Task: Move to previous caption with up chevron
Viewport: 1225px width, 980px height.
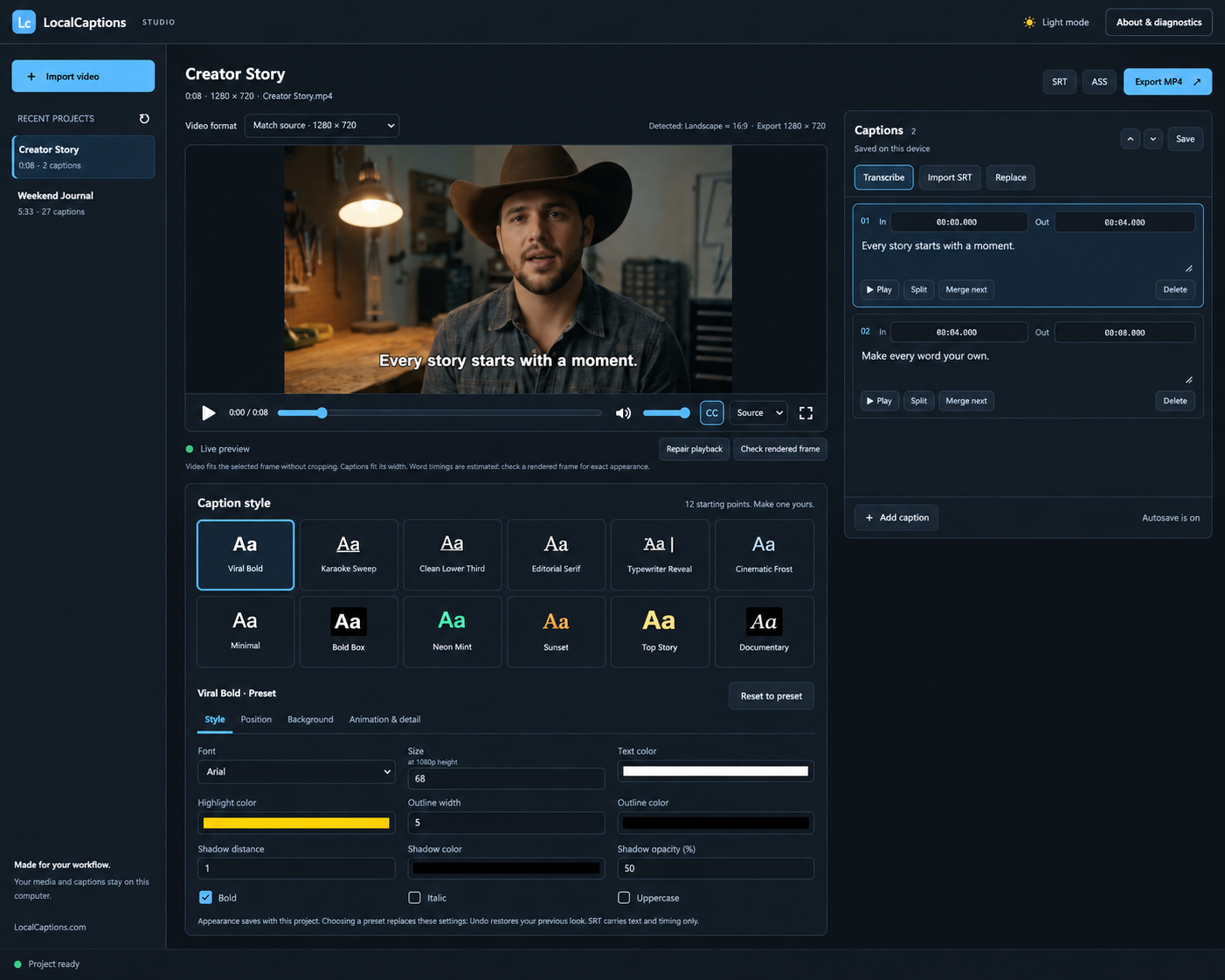Action: tap(1131, 139)
